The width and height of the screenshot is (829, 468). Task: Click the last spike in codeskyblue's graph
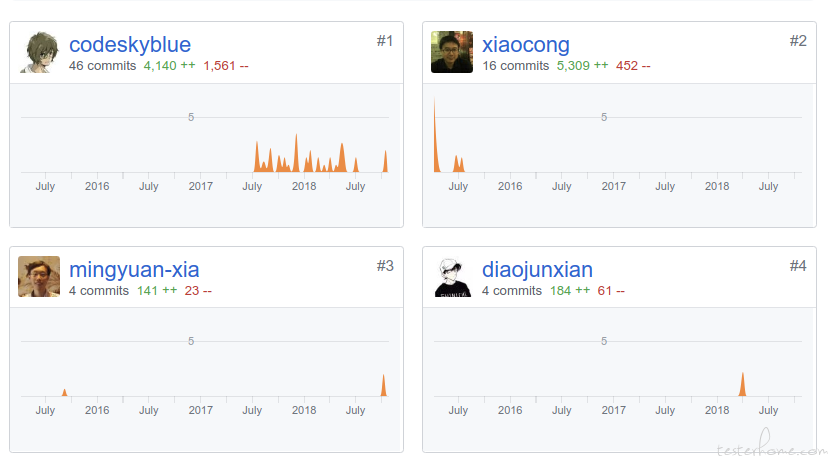click(x=385, y=162)
